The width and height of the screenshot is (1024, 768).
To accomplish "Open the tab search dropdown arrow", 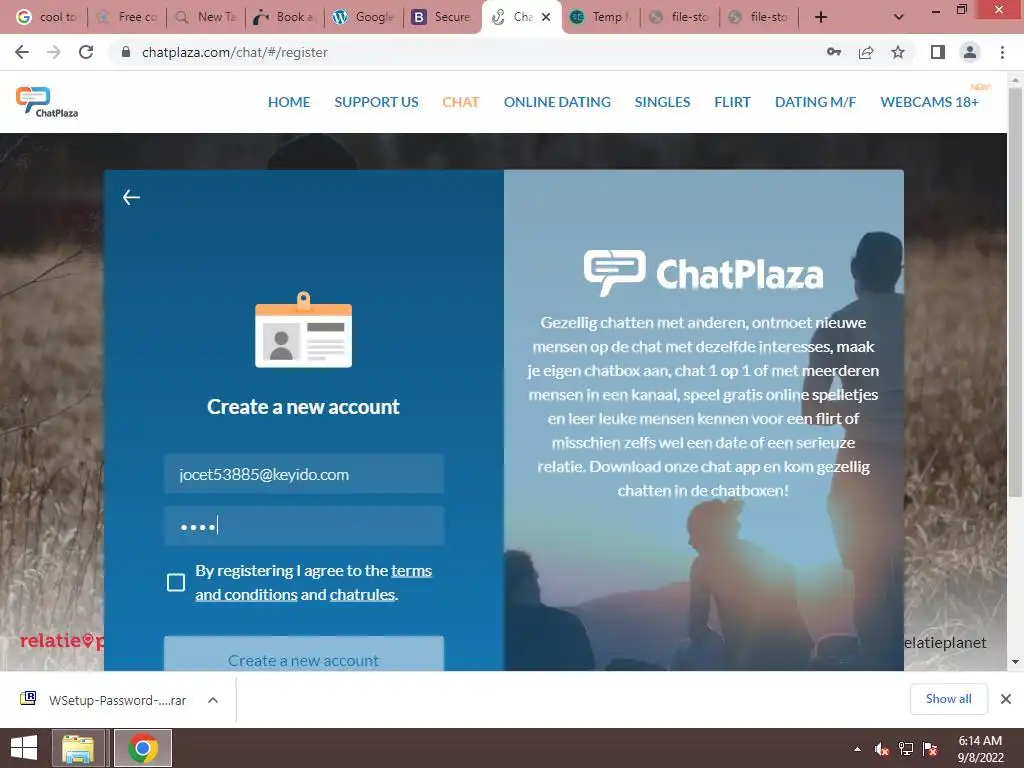I will point(899,17).
